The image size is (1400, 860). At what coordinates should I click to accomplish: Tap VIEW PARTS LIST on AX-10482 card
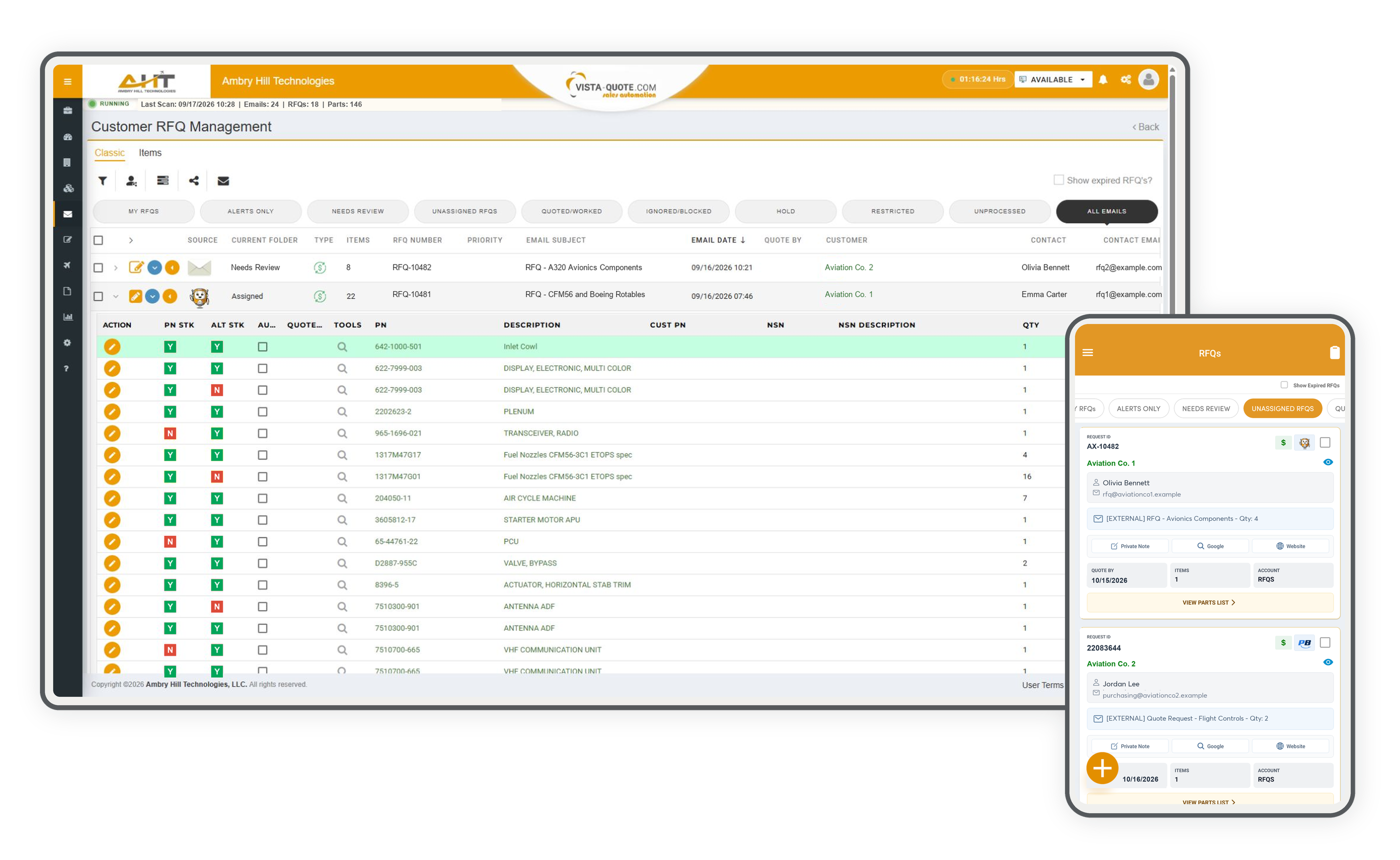click(x=1209, y=602)
